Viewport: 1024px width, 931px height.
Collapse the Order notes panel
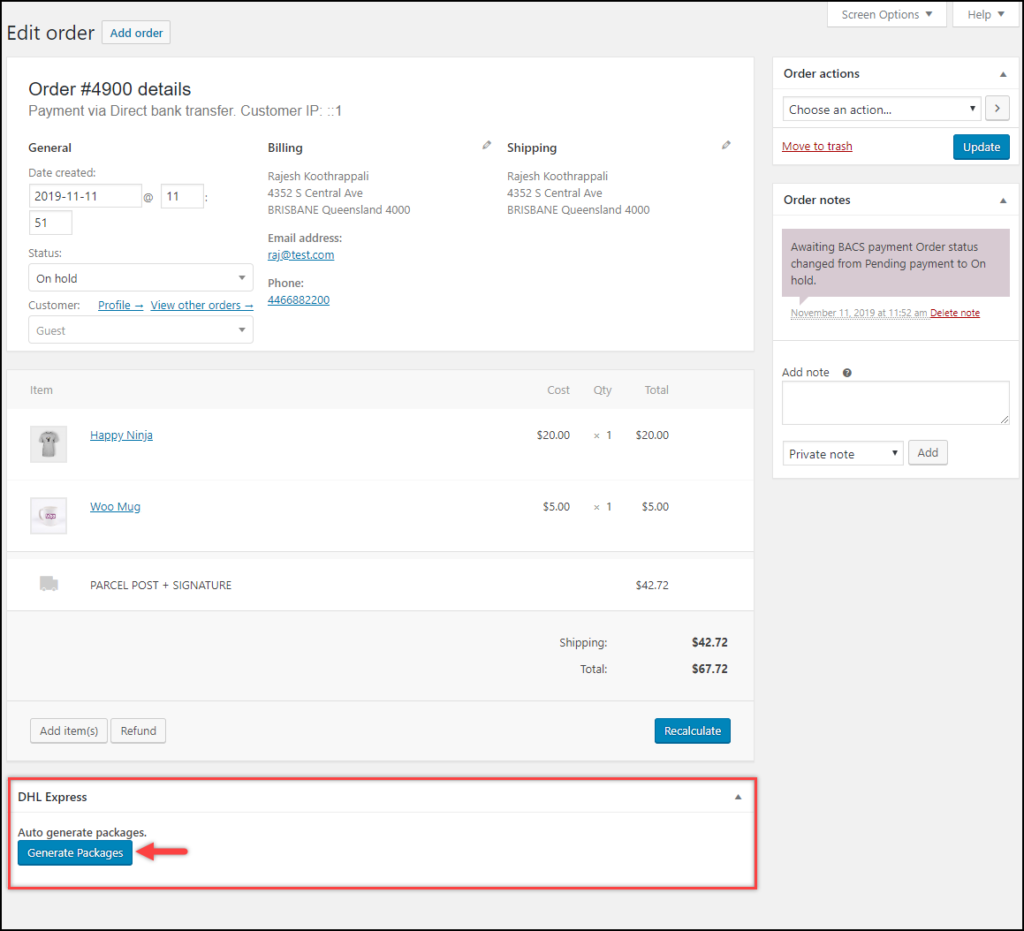1002,199
